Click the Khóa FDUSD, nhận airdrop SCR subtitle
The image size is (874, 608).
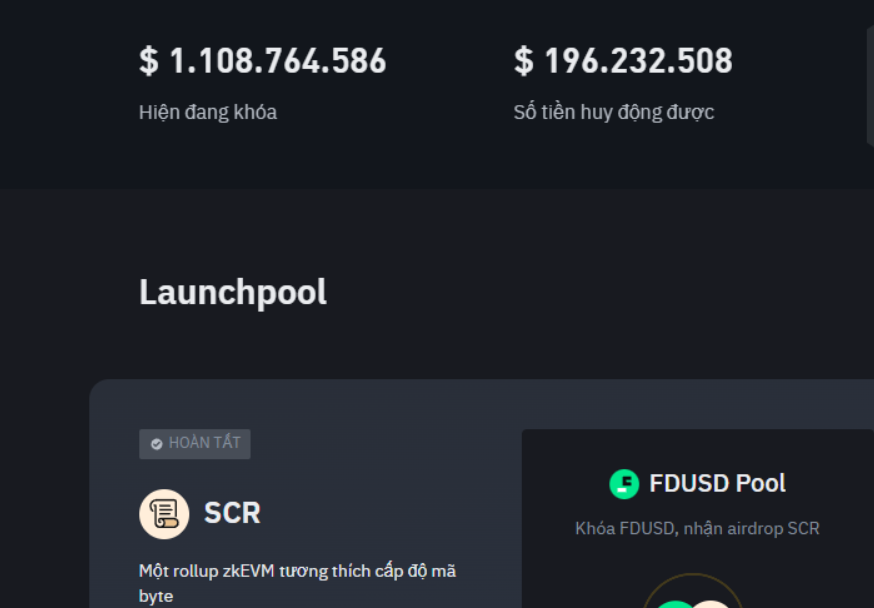click(697, 528)
